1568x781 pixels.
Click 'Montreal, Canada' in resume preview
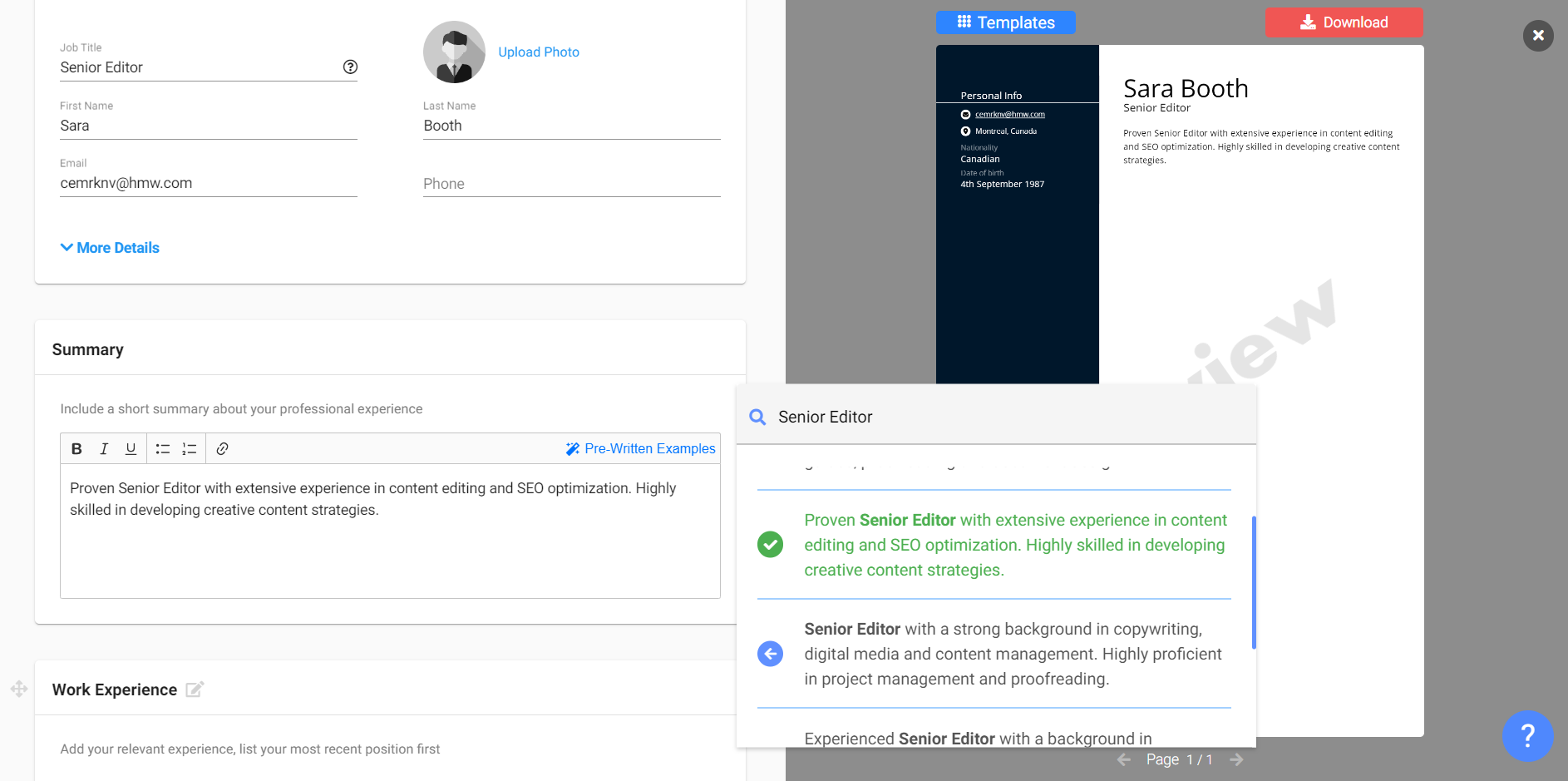[x=1006, y=131]
